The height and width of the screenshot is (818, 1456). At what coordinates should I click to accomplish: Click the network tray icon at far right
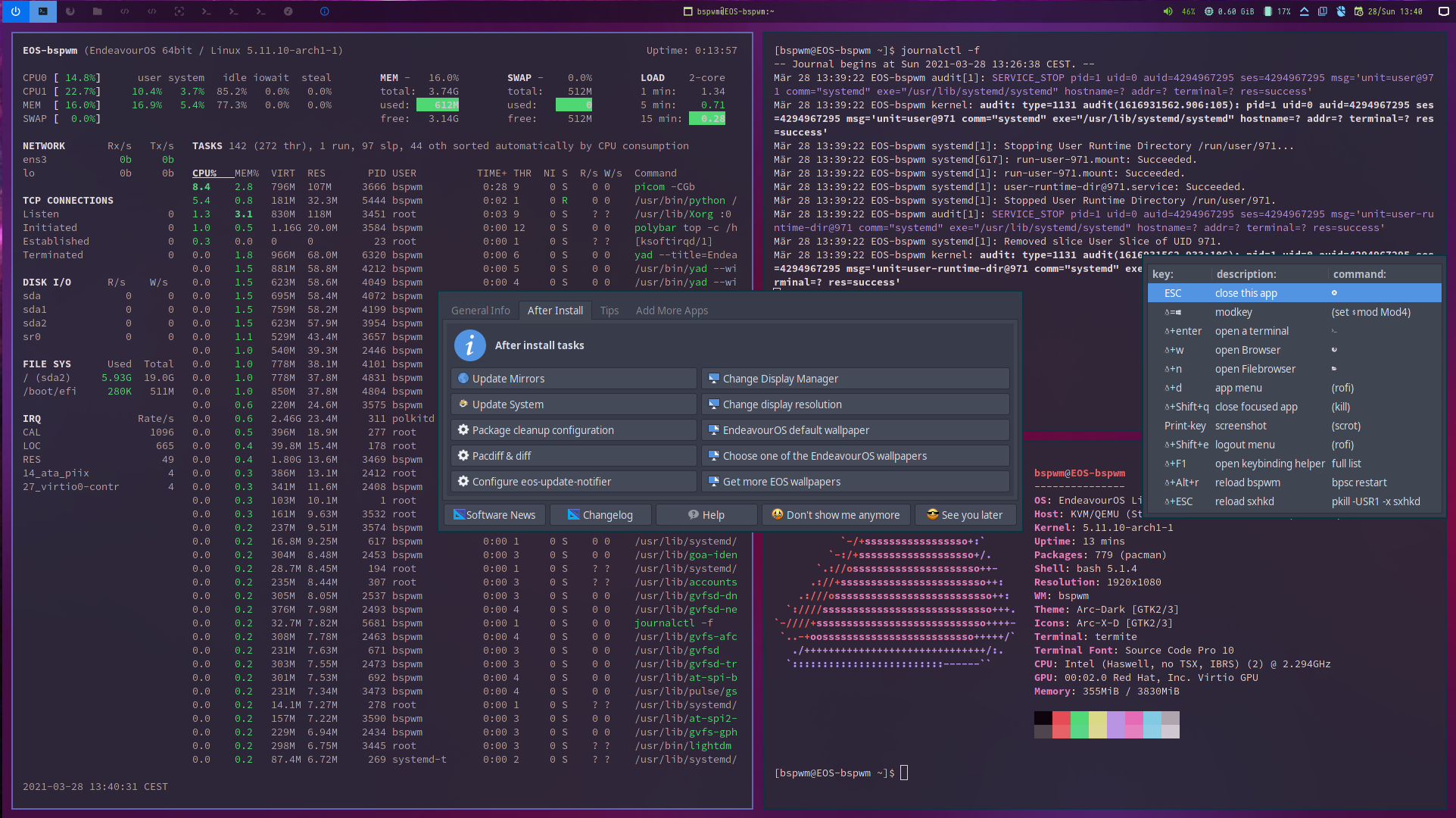pyautogui.click(x=1443, y=11)
